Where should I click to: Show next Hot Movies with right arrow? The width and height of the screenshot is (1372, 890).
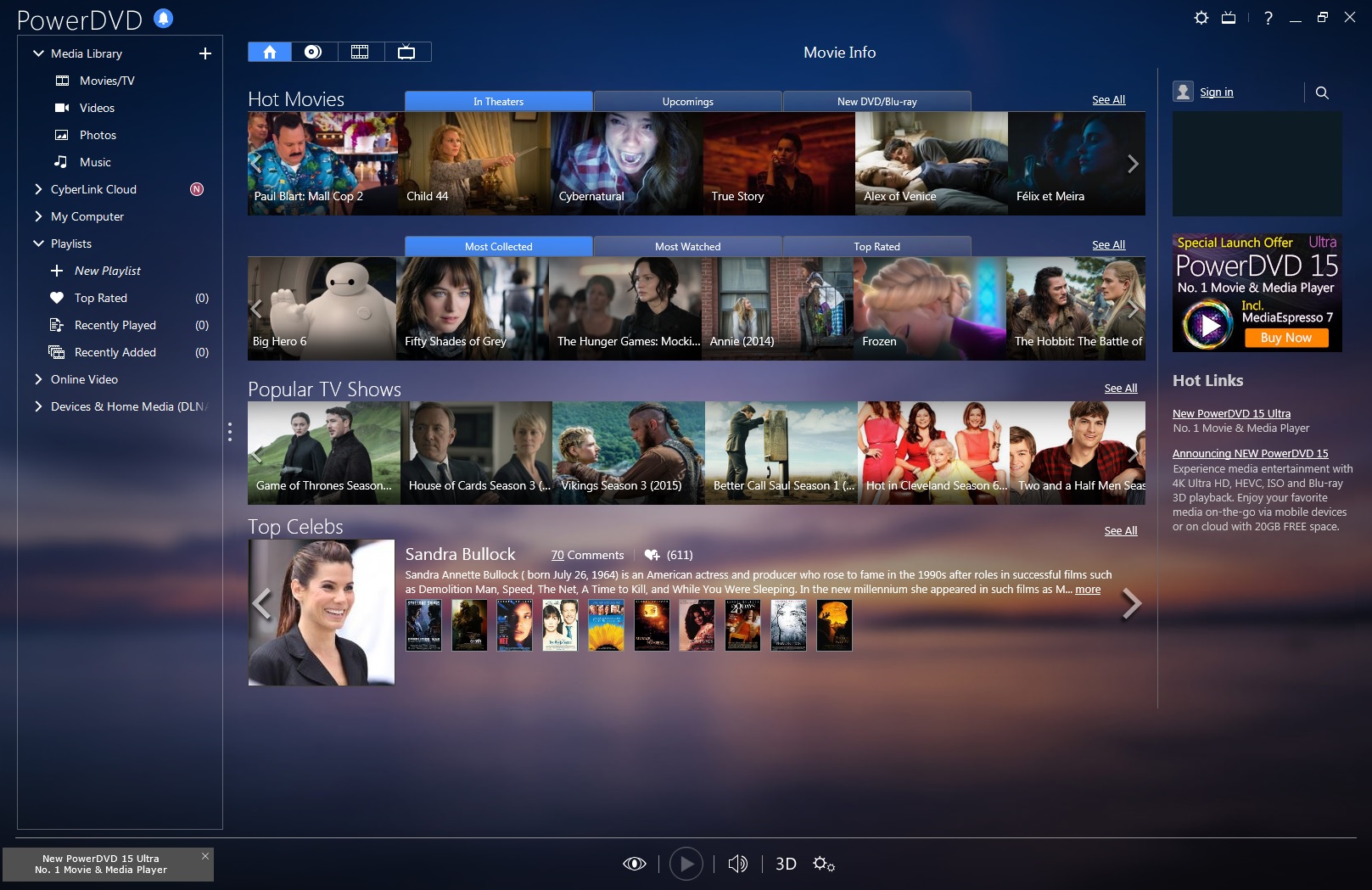1133,164
